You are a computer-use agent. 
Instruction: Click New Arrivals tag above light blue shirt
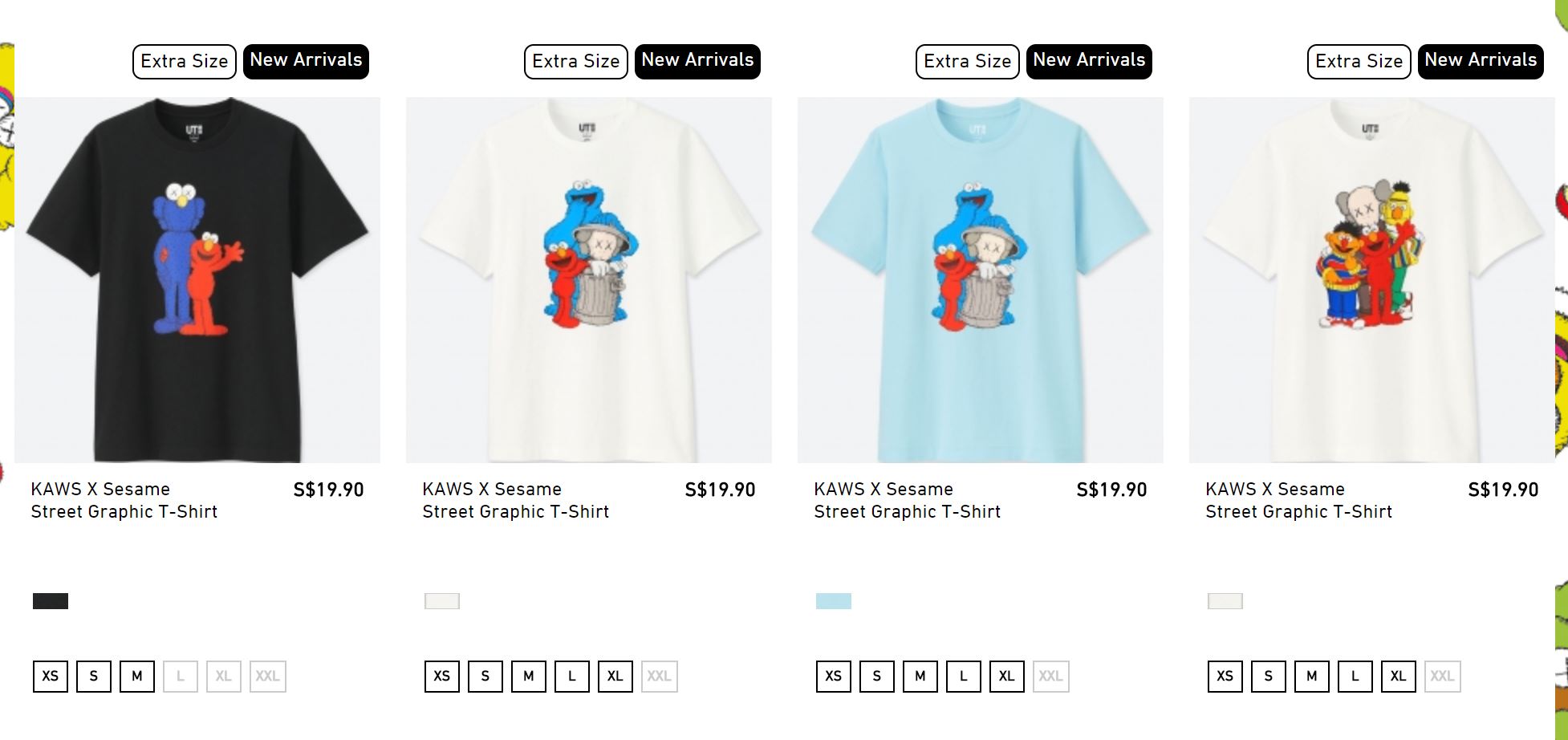(1089, 61)
